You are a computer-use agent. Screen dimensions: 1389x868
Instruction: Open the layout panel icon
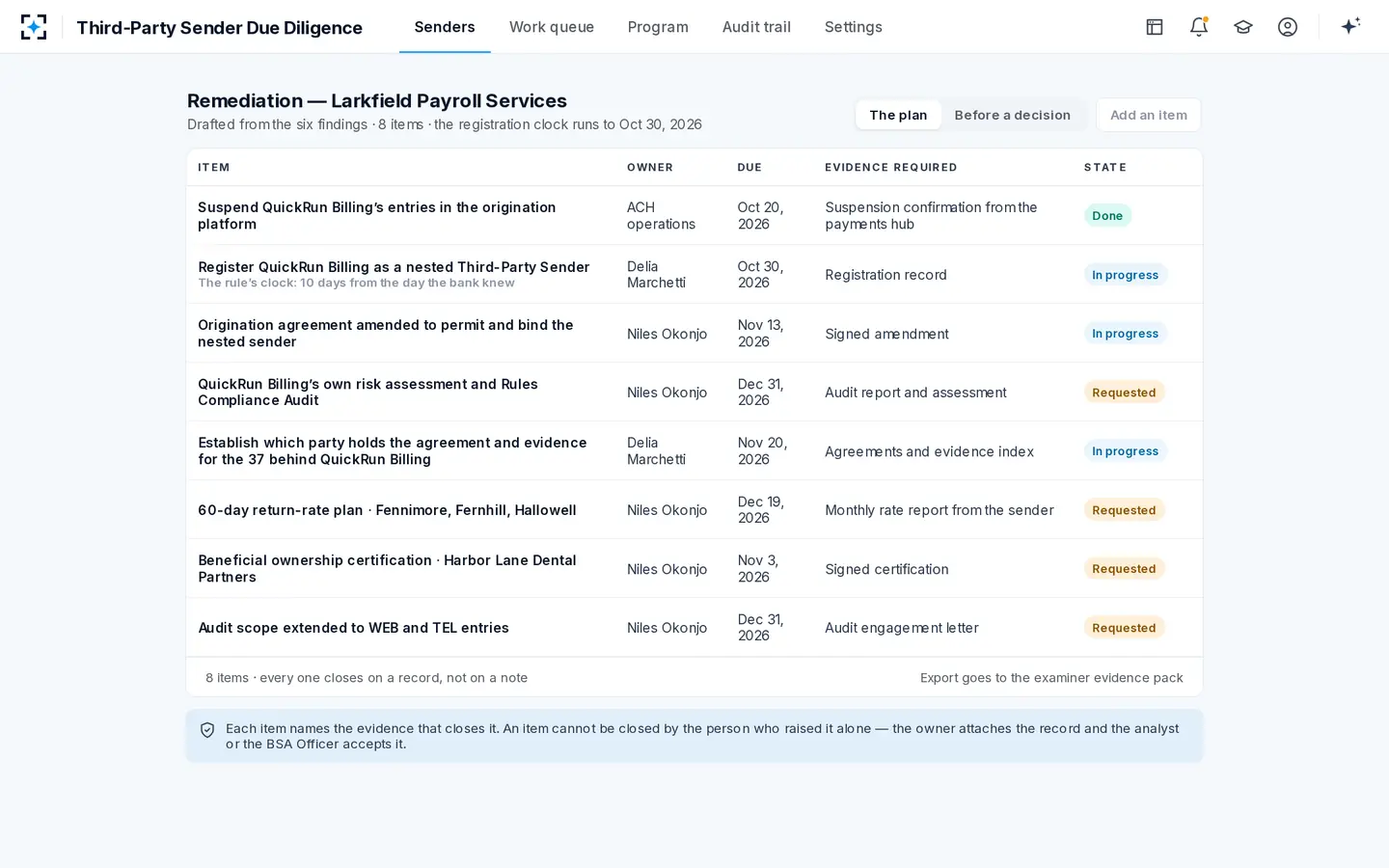[1155, 27]
